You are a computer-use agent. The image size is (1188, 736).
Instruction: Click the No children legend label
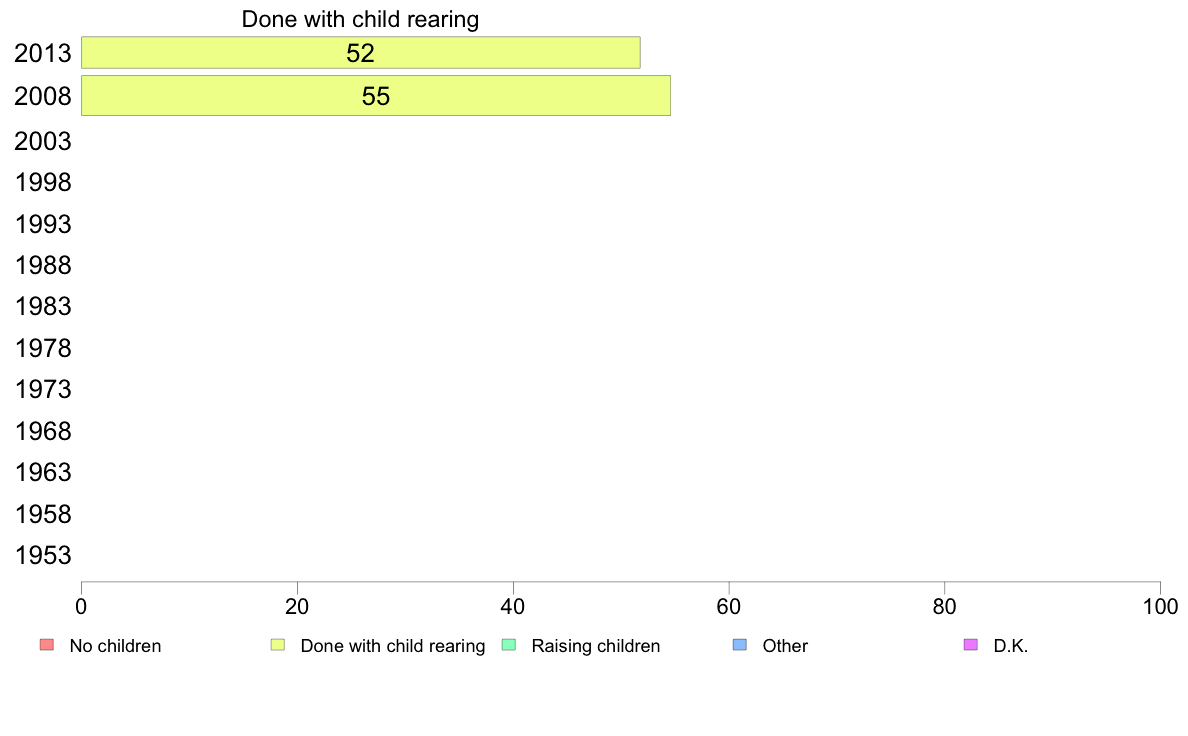[x=115, y=646]
